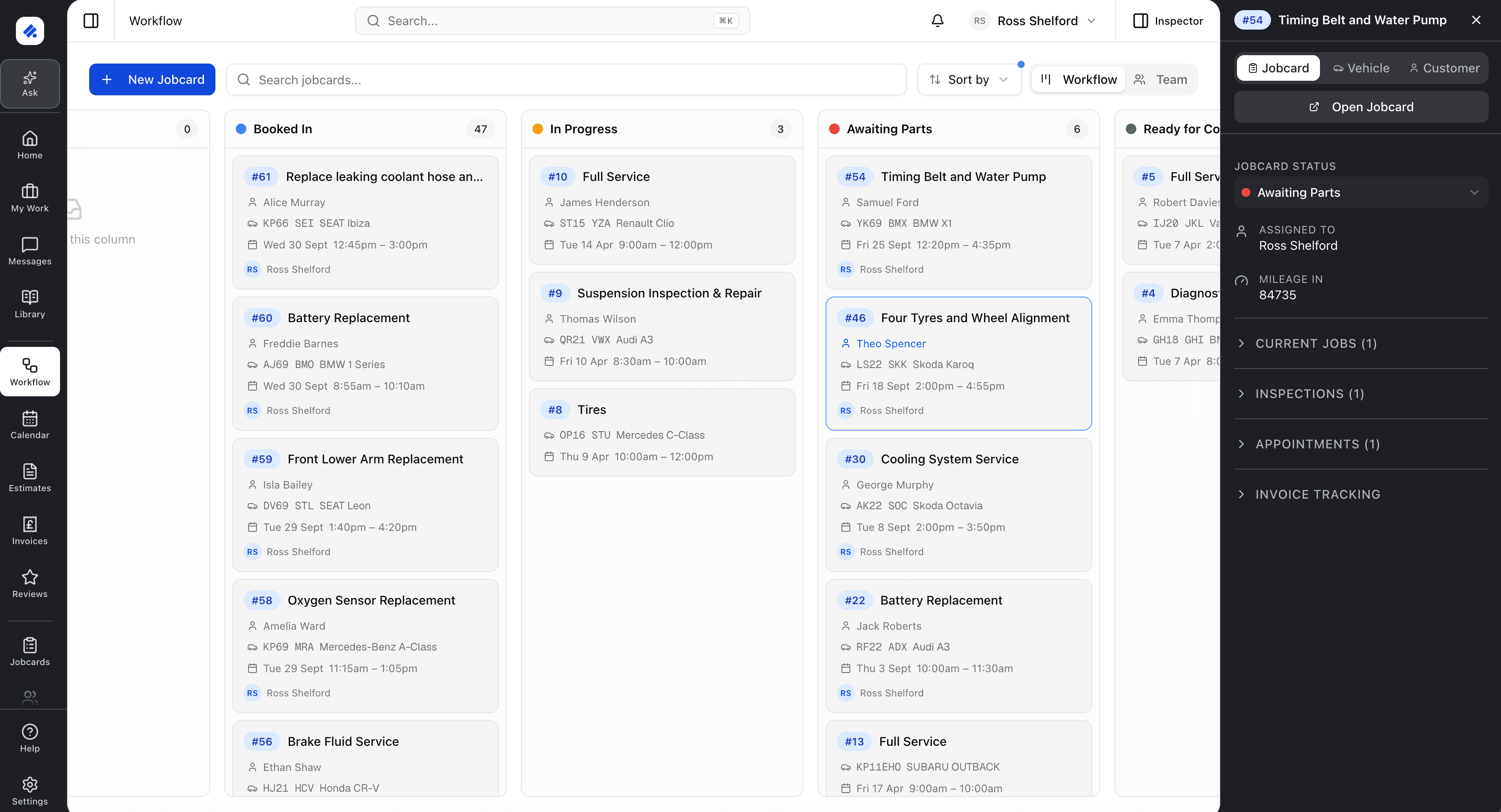
Task: Open My Work section
Action: [x=30, y=198]
